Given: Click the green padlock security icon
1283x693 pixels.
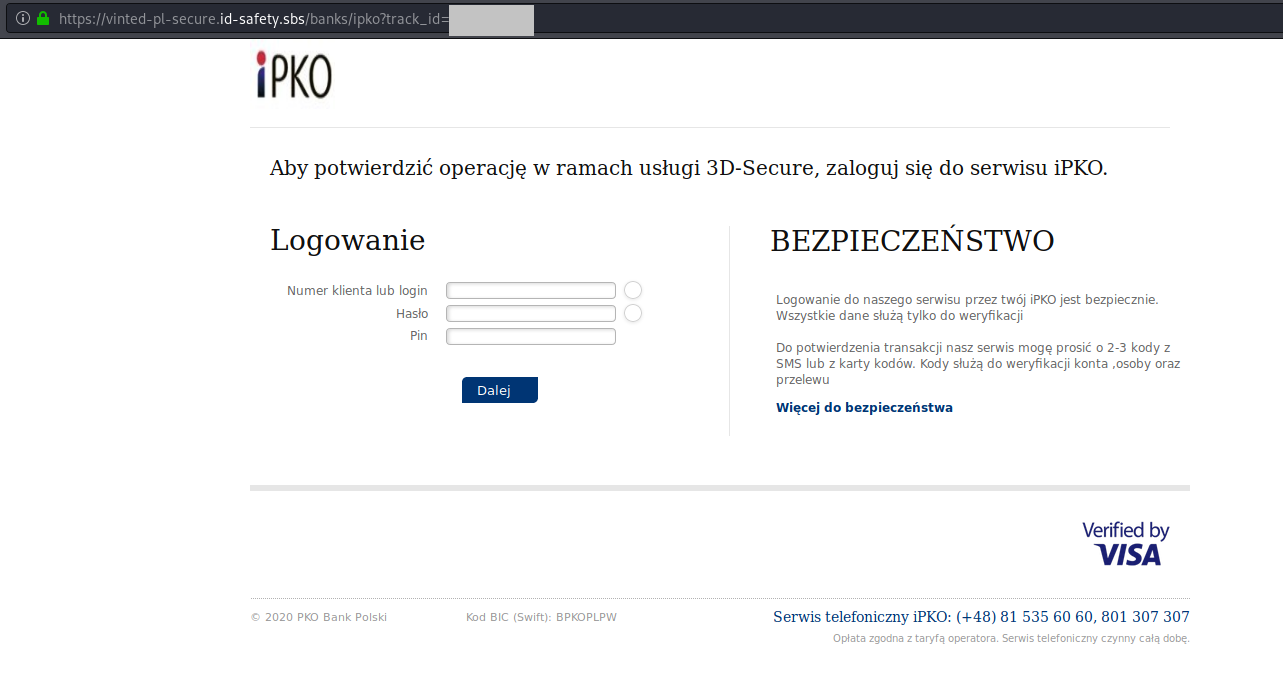Looking at the screenshot, I should tap(43, 18).
